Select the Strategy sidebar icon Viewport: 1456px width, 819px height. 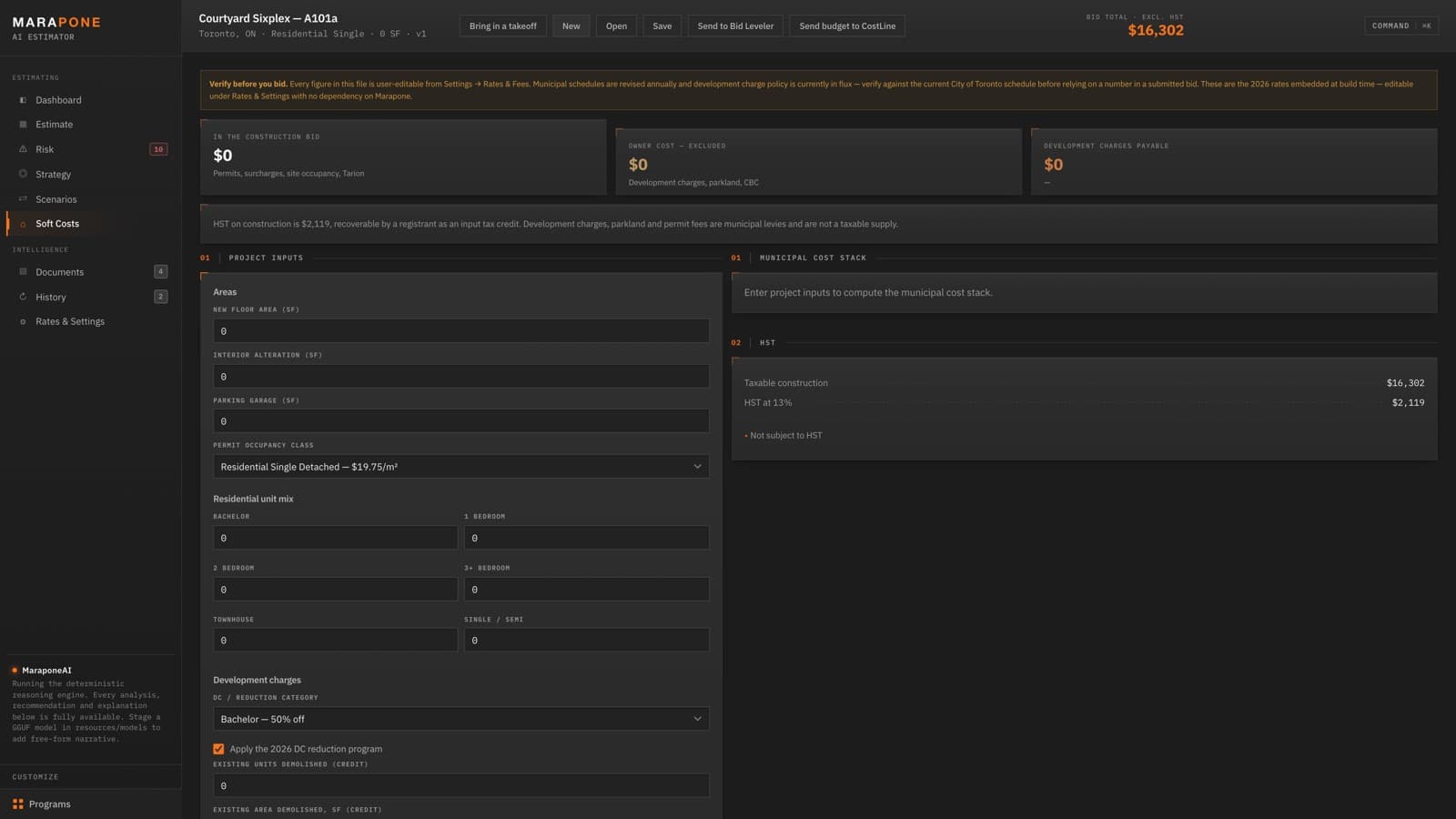point(23,174)
